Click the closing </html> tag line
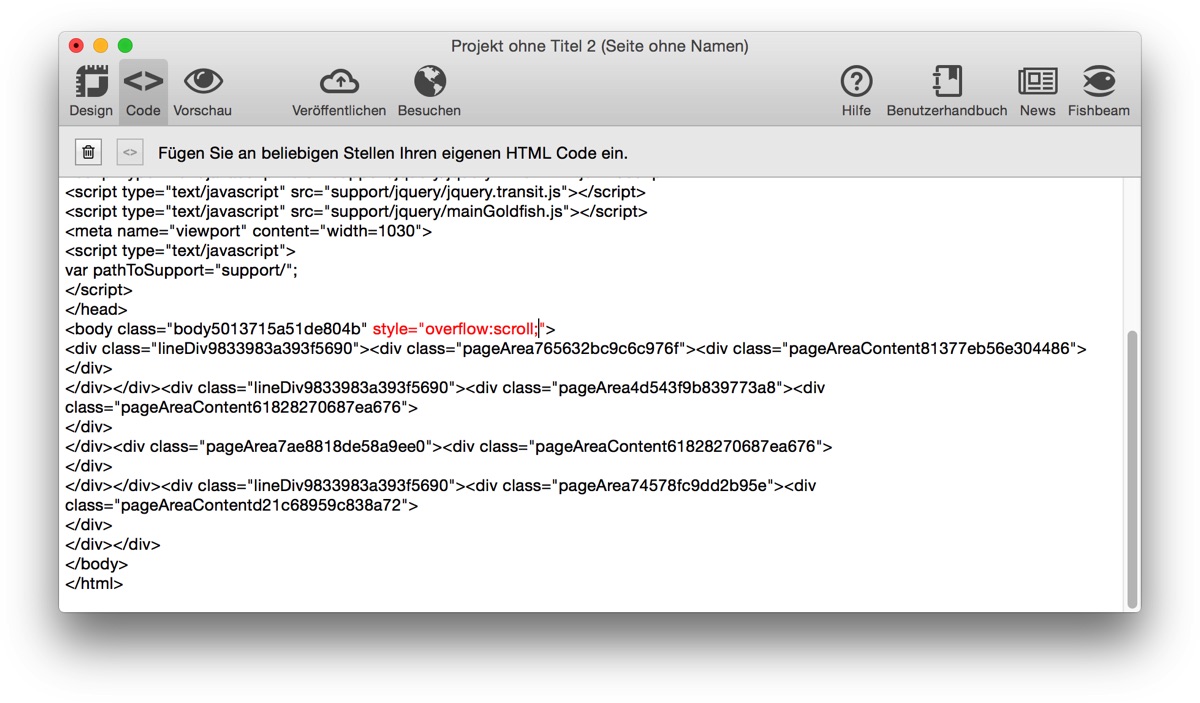 point(94,583)
